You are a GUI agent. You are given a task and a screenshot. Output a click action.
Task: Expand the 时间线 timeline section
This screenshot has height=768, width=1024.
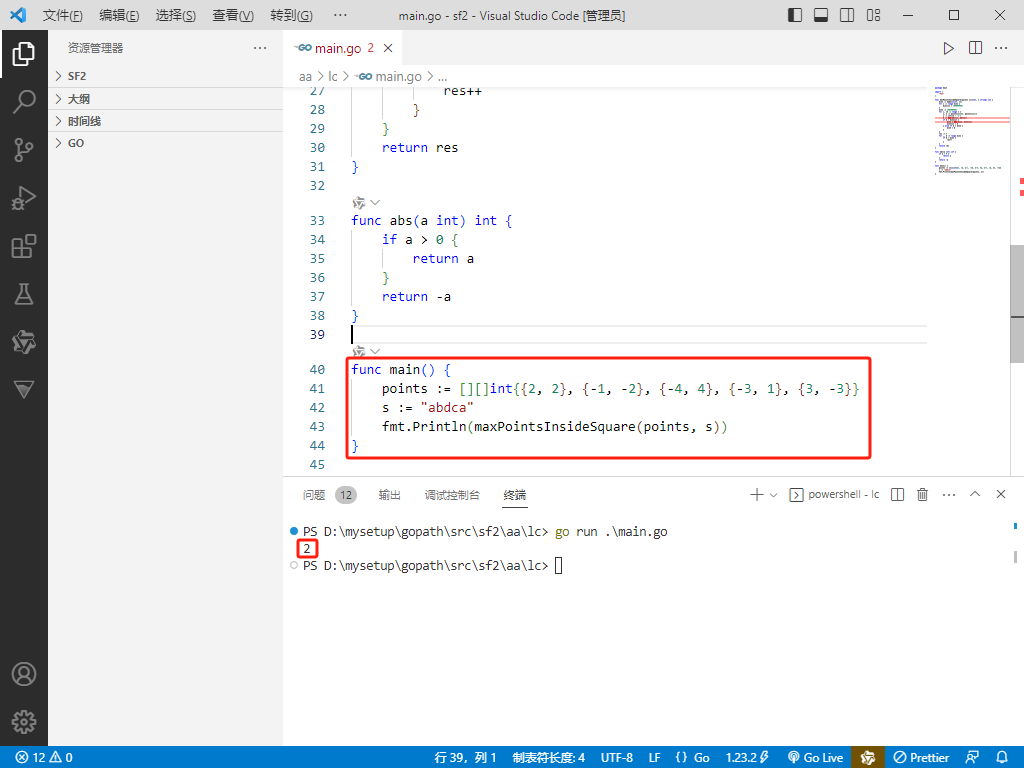tap(165, 121)
